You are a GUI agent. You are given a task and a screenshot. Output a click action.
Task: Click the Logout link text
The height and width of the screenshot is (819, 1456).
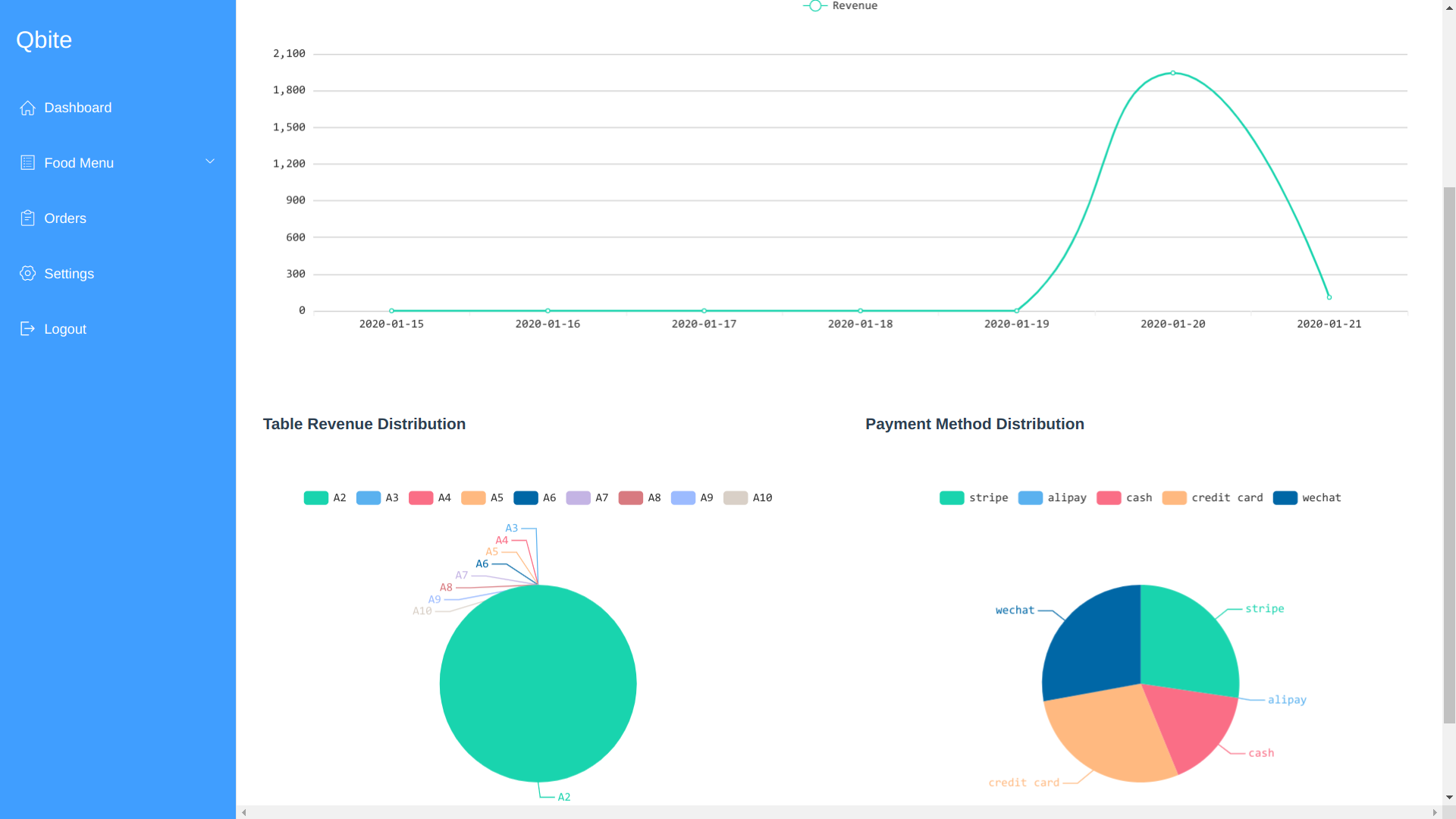click(65, 329)
